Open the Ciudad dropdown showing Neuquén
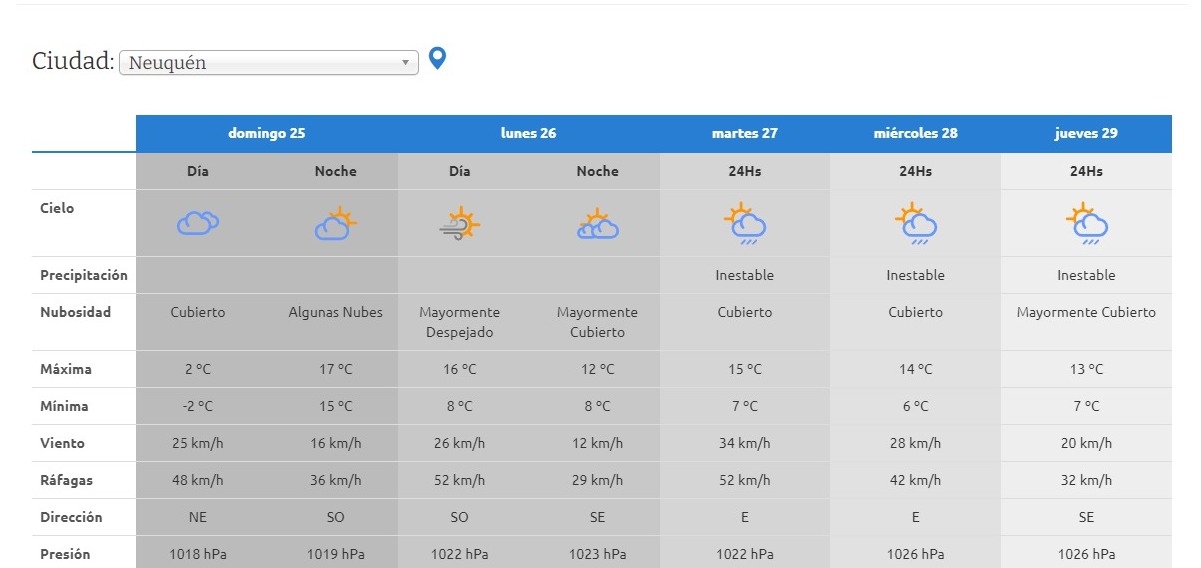Viewport: 1201px width, 568px height. (268, 63)
